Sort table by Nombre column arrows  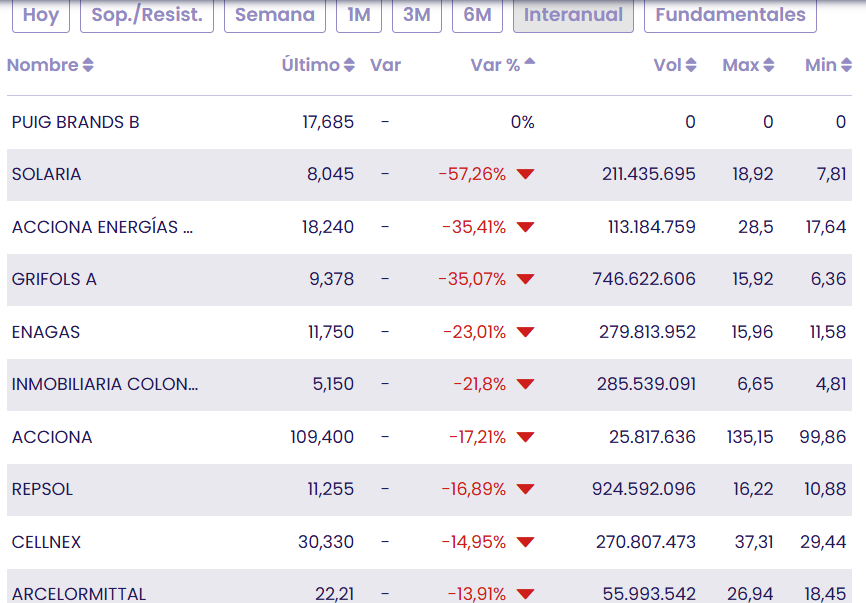coord(88,66)
